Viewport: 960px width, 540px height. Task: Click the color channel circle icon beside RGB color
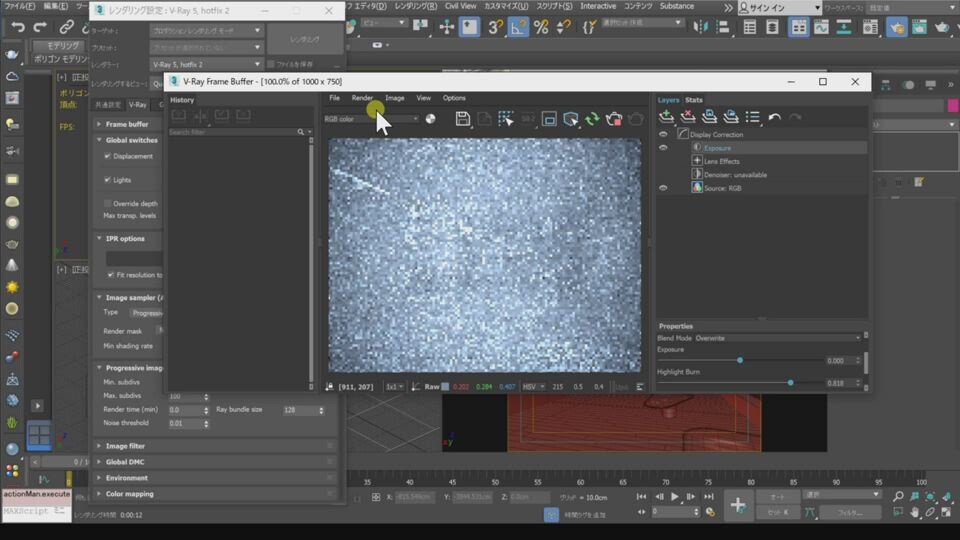coord(431,119)
